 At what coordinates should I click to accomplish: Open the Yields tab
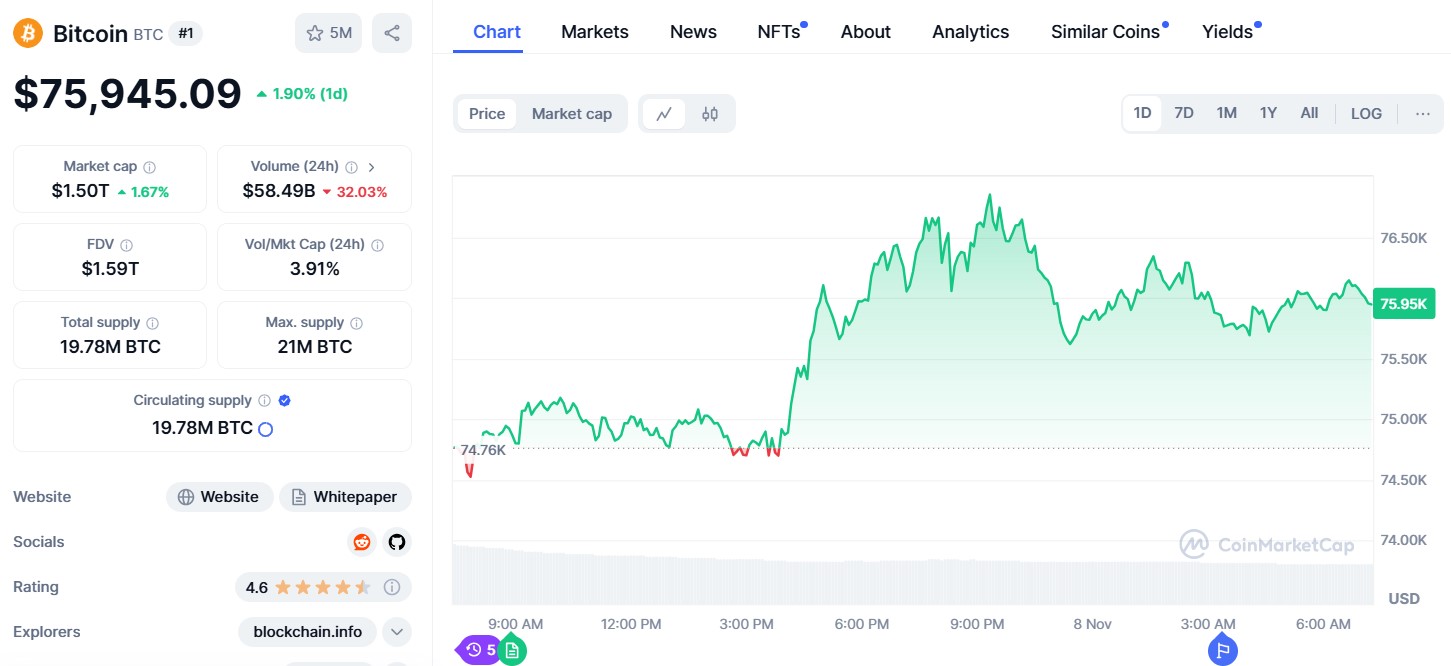[1230, 32]
